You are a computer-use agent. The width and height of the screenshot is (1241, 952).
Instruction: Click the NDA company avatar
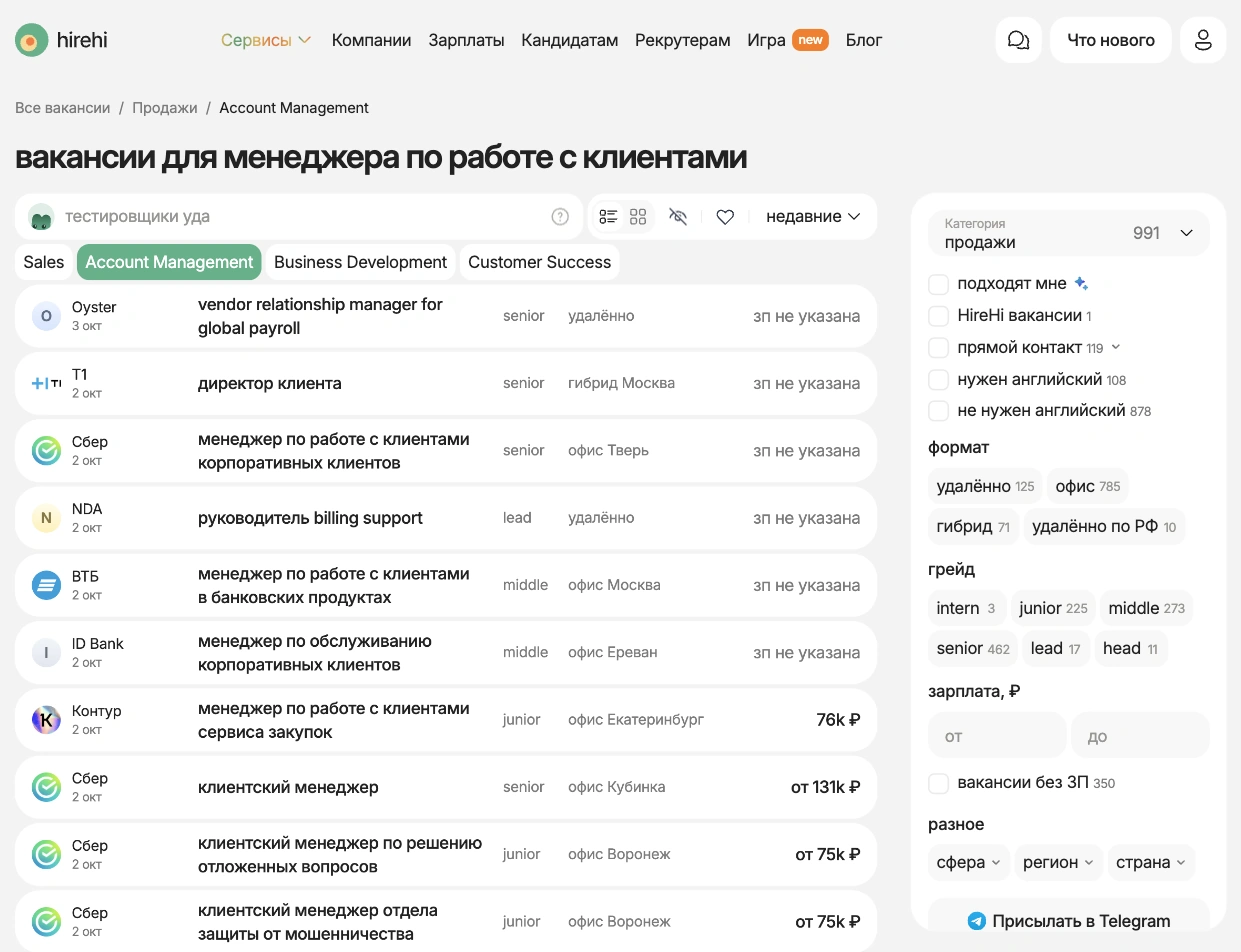tap(46, 518)
